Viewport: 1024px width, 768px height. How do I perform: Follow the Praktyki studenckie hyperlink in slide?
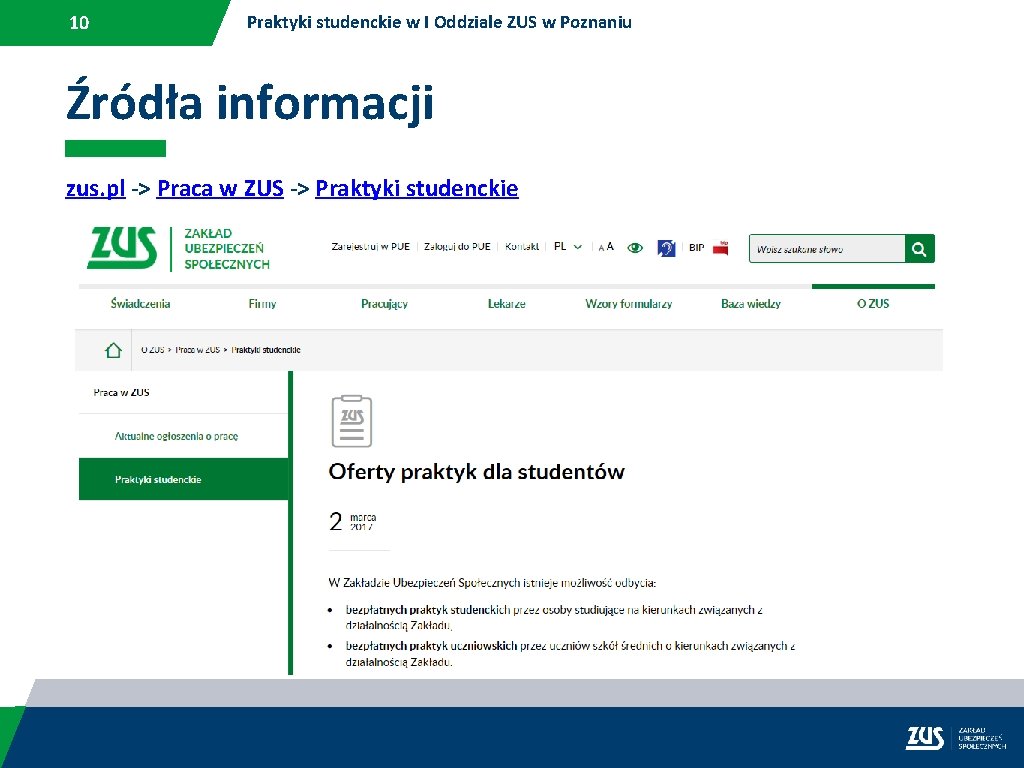point(417,188)
